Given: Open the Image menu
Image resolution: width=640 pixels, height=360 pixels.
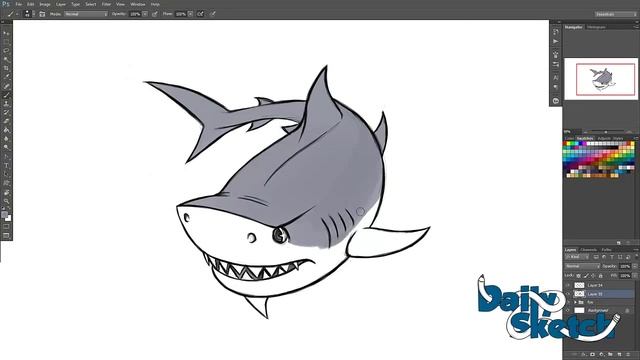Looking at the screenshot, I should [x=45, y=4].
